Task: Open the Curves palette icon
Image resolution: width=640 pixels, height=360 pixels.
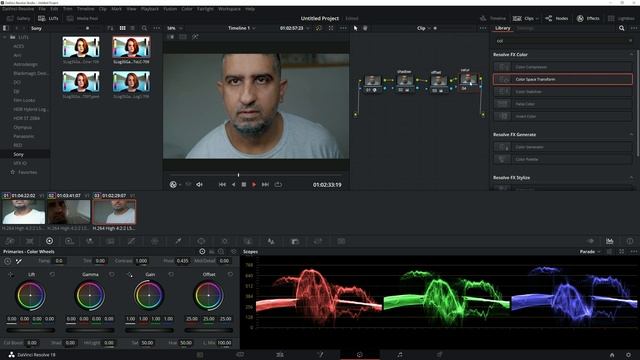Action: (131, 241)
